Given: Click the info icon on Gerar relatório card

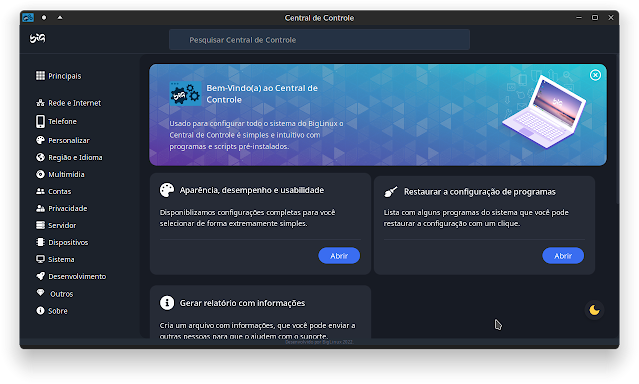Looking at the screenshot, I should (x=167, y=303).
